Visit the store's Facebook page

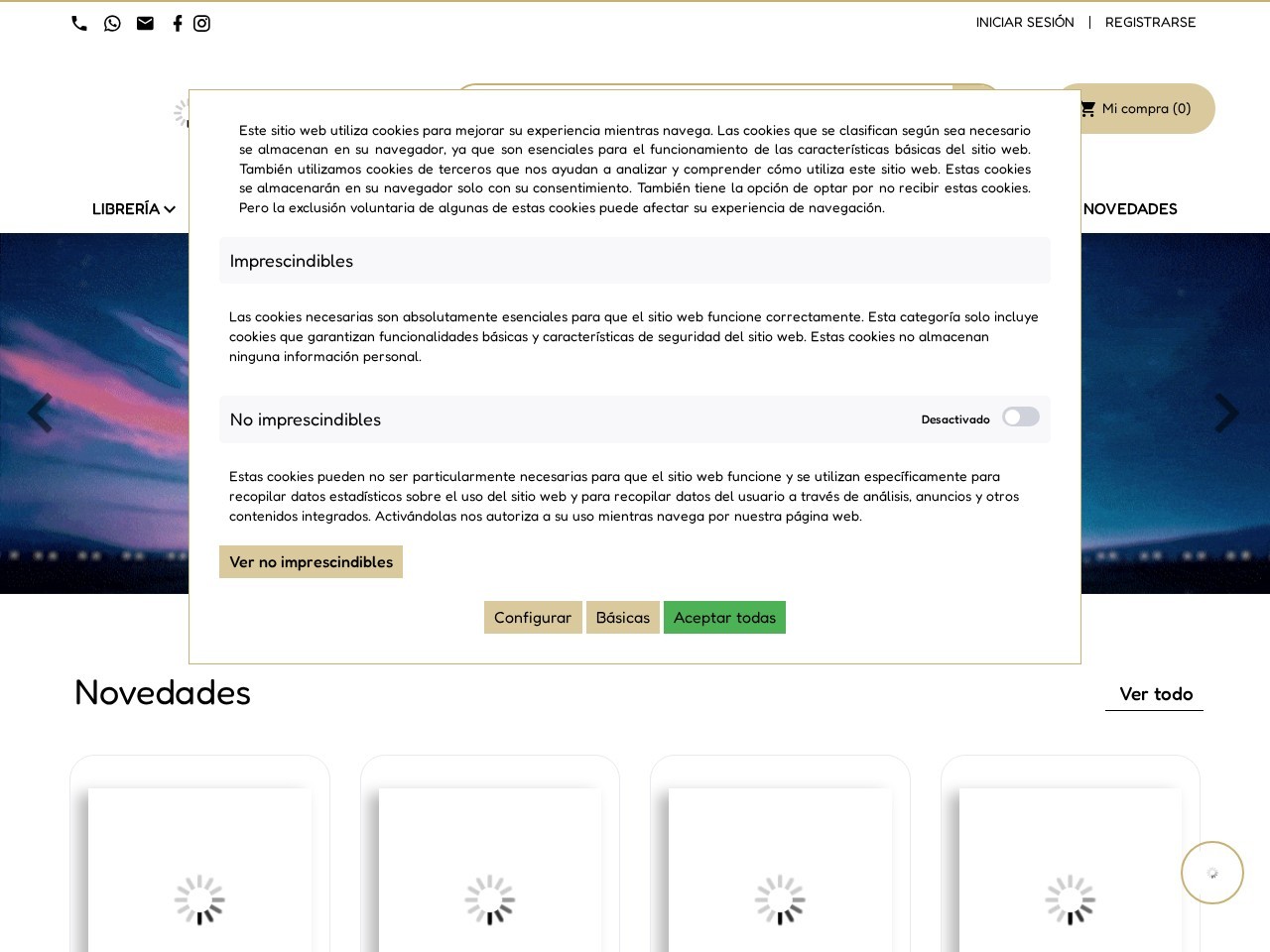point(177,23)
